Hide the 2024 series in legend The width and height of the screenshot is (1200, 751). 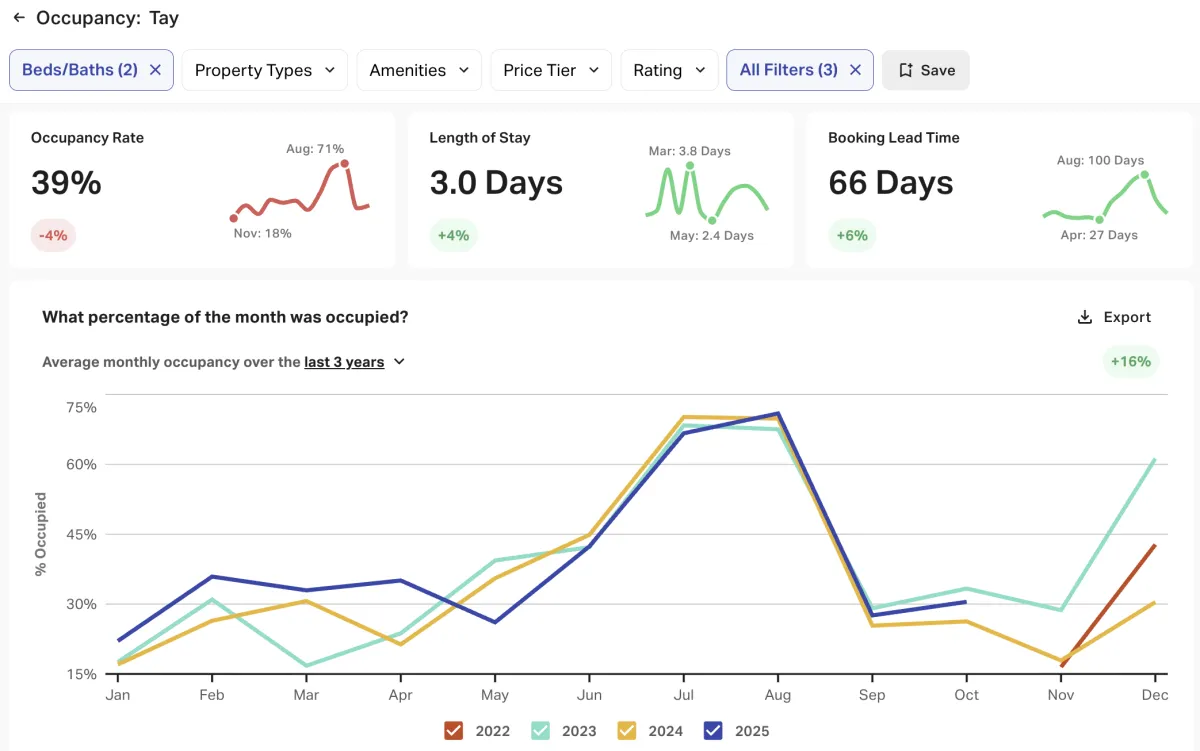[628, 731]
